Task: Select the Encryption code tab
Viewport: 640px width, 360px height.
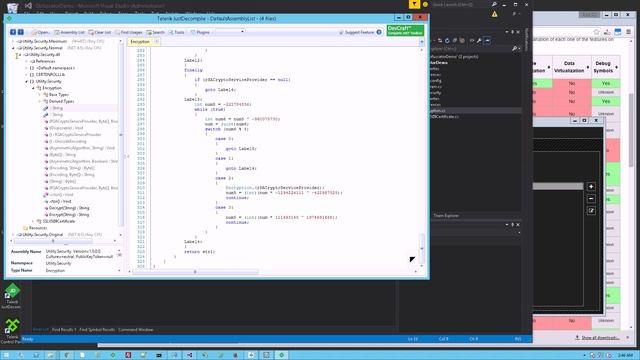Action: [140, 42]
